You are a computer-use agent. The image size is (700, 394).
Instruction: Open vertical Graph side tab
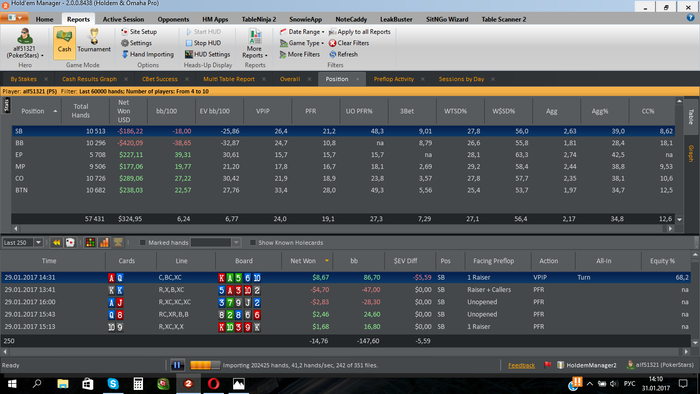click(x=691, y=153)
